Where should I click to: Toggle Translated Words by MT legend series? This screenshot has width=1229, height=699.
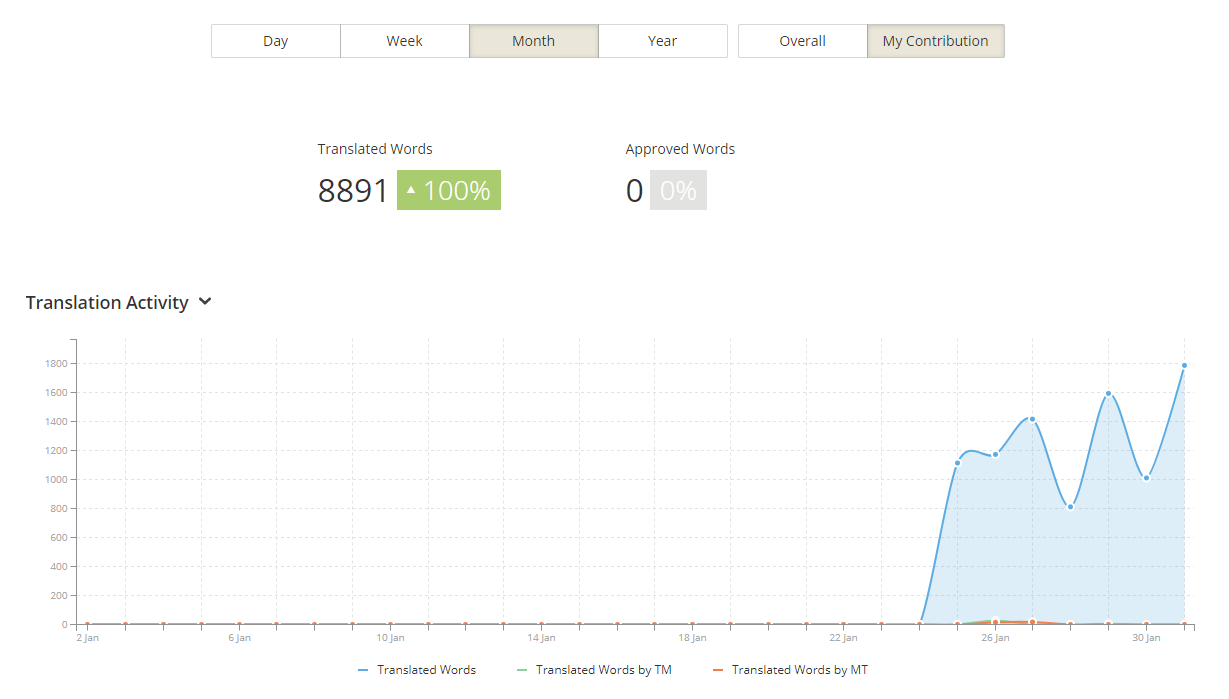pyautogui.click(x=790, y=670)
